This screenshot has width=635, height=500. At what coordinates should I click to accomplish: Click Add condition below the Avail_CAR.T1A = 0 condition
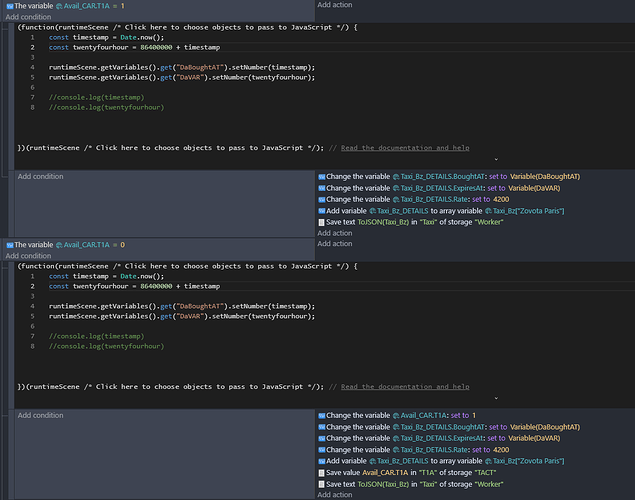tap(28, 256)
